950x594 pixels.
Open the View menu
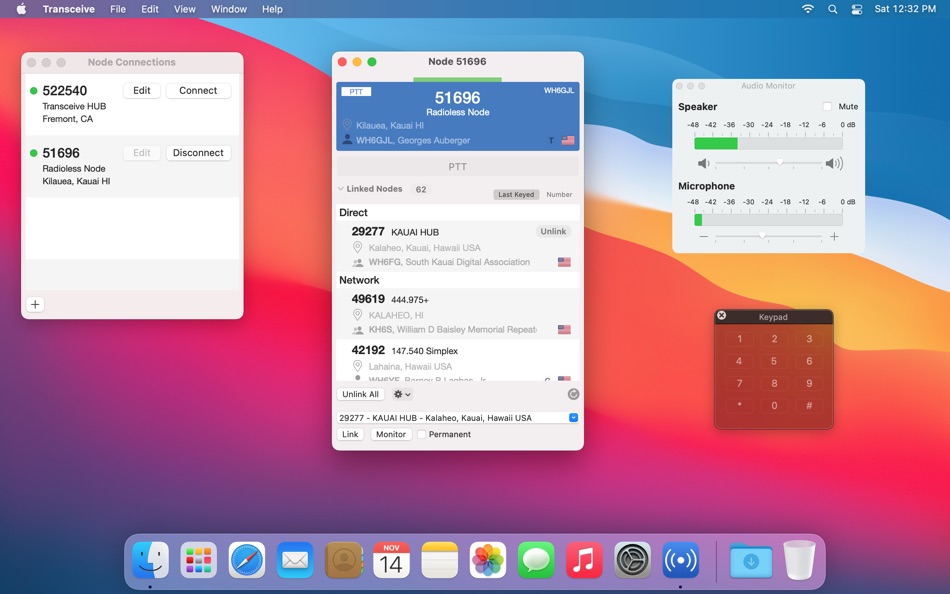pos(185,9)
